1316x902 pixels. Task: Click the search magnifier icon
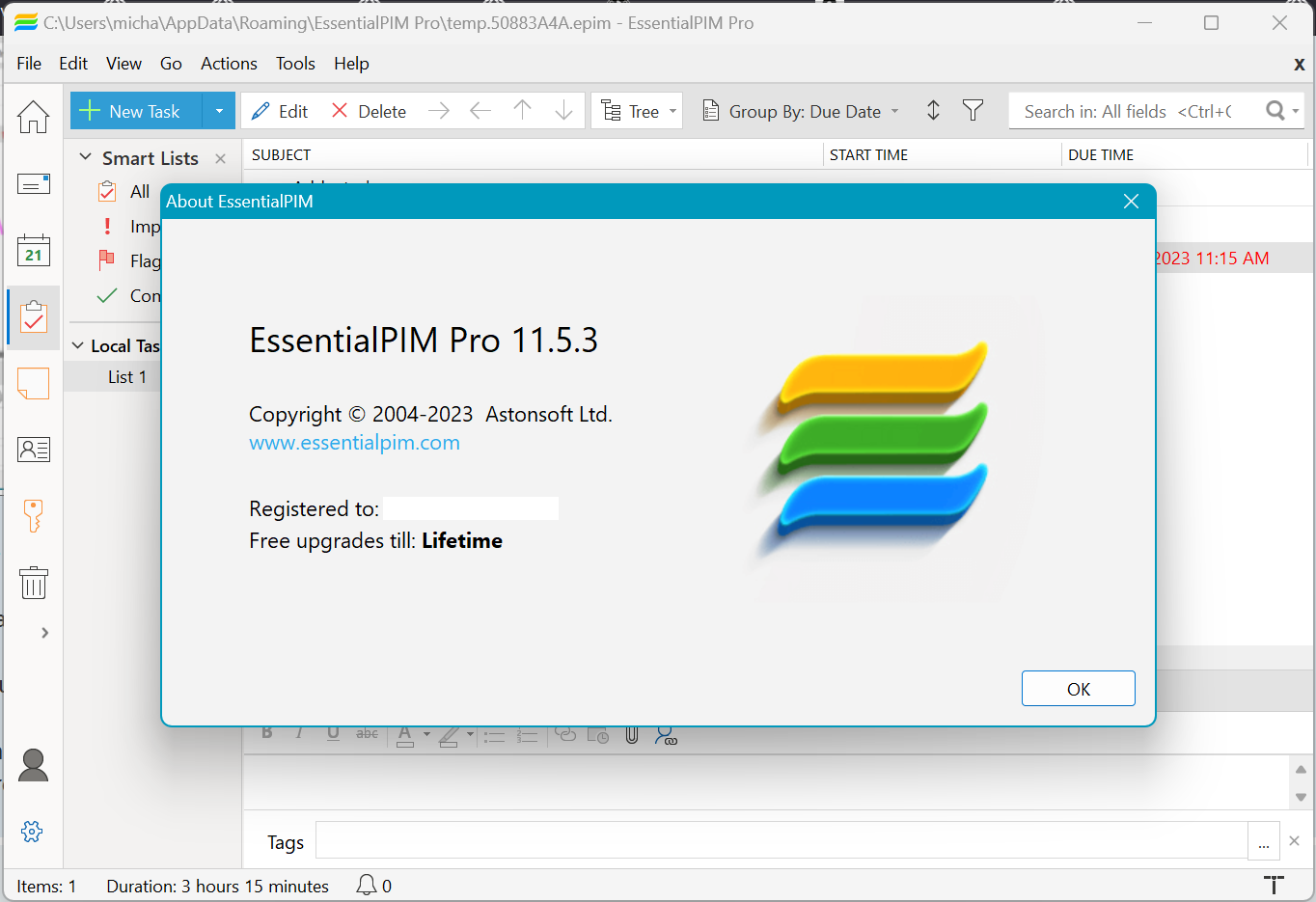[x=1275, y=111]
